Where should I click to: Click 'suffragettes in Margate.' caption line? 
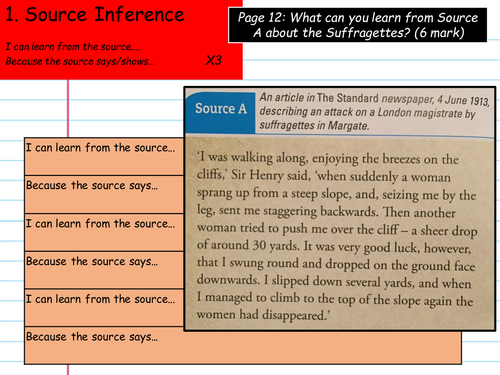(314, 126)
